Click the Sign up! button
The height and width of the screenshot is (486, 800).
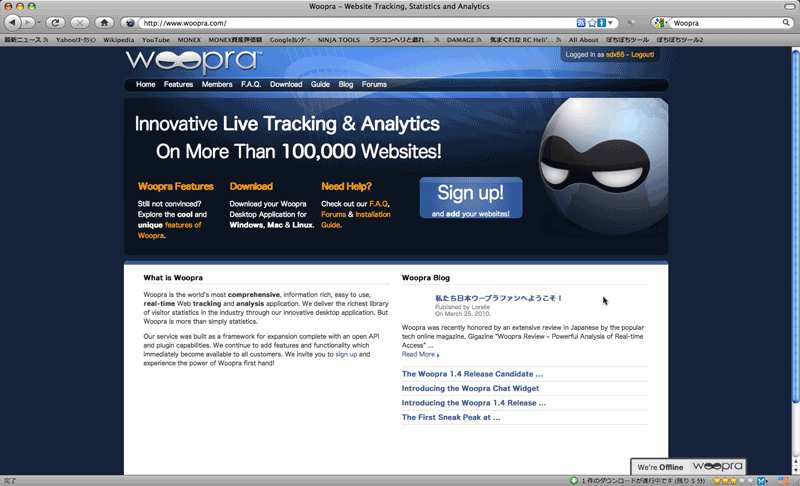[x=470, y=198]
